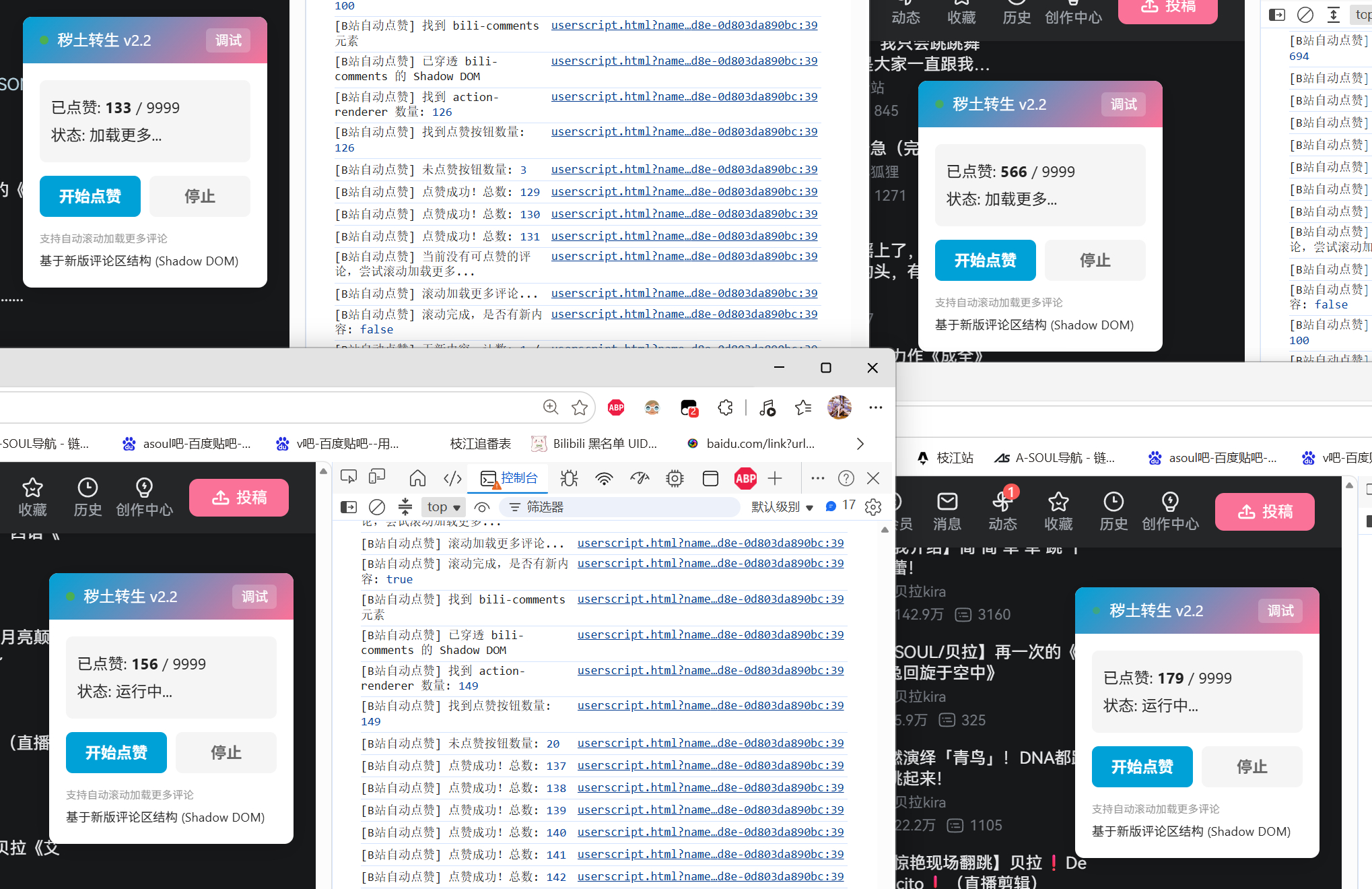Expand the bookmarks bar overflow chevron
1372x889 pixels.
pyautogui.click(x=860, y=443)
